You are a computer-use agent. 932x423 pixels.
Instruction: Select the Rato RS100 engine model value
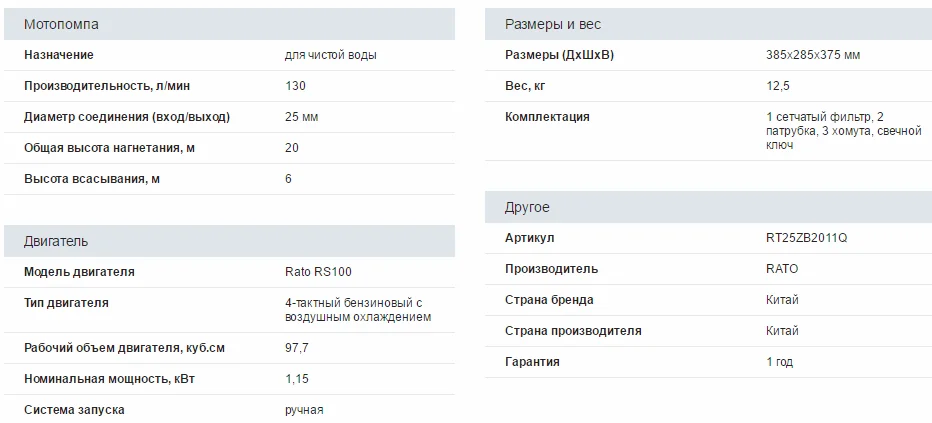318,271
